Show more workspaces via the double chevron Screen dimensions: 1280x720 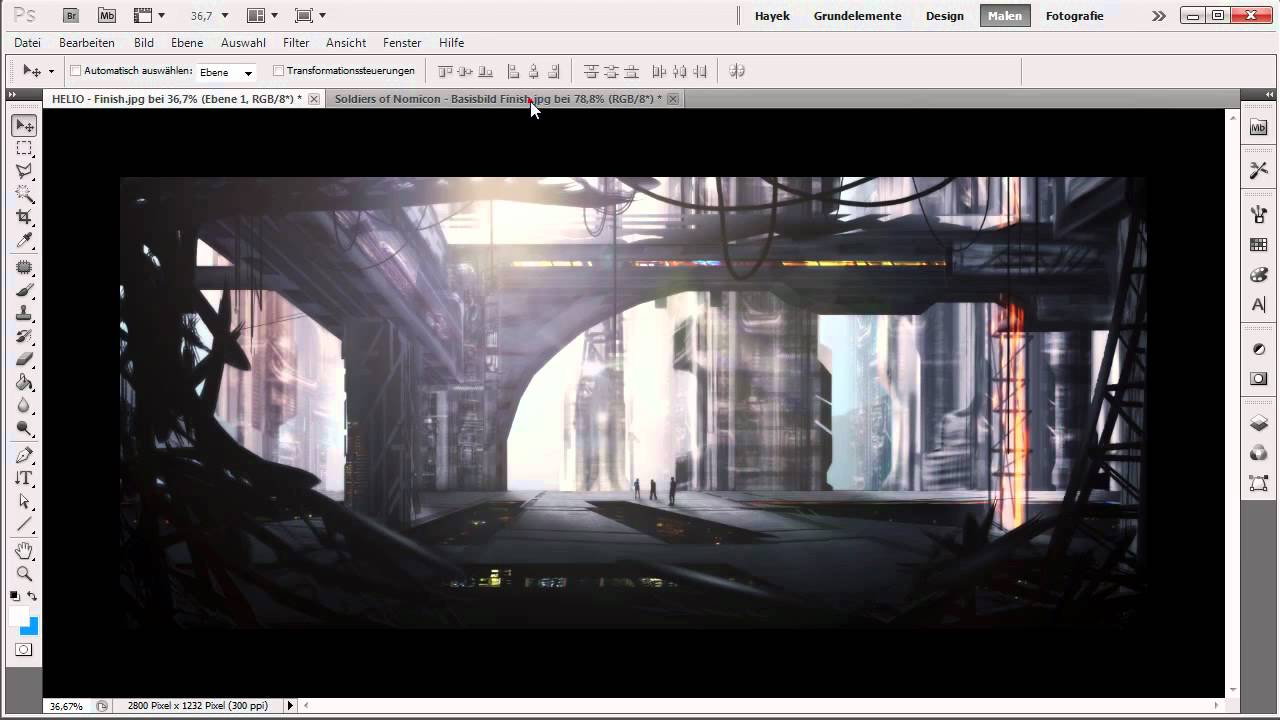click(1158, 16)
